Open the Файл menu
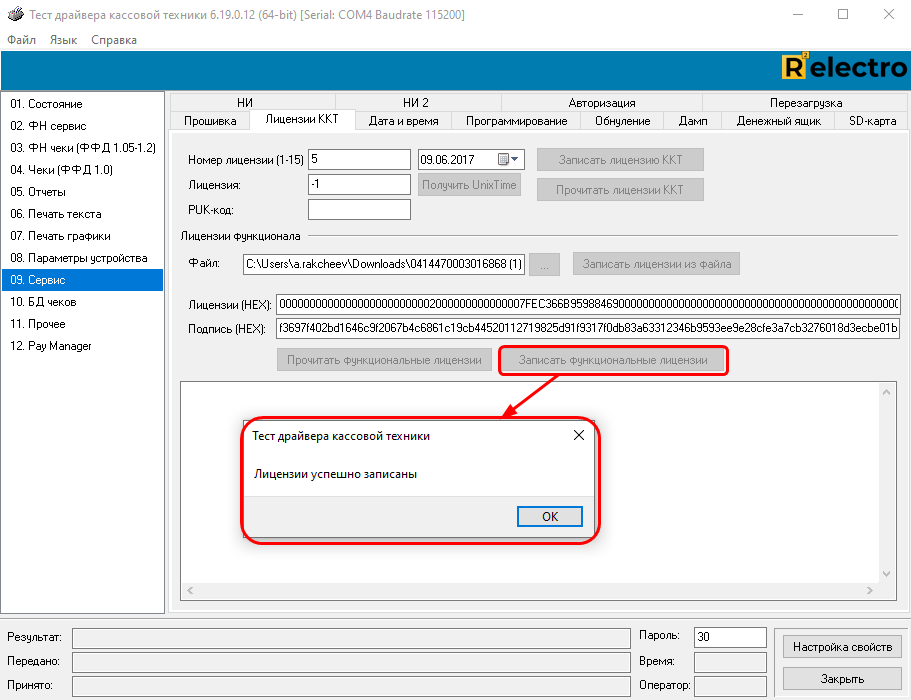The width and height of the screenshot is (911, 700). (21, 40)
